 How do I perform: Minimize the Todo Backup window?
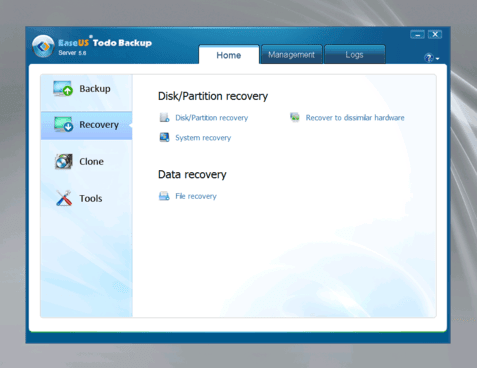tap(417, 34)
